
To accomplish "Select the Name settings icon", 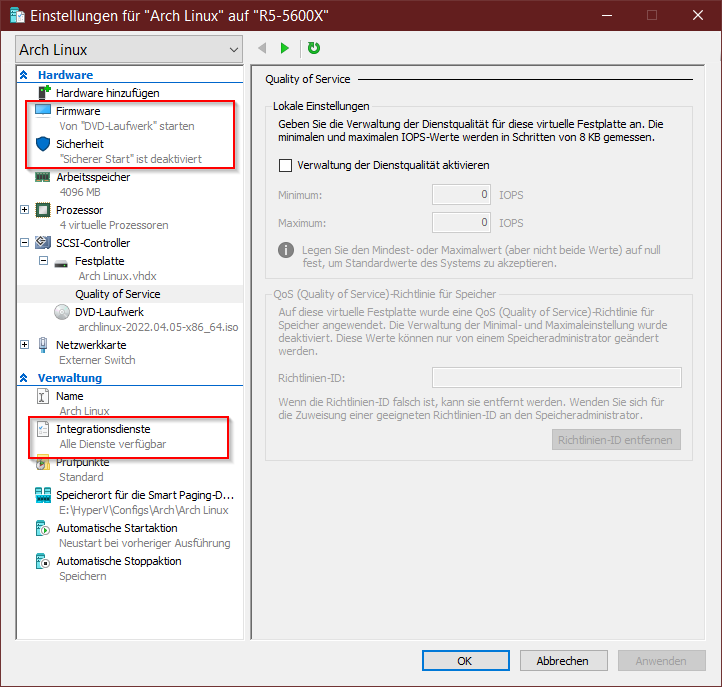I will [42, 396].
